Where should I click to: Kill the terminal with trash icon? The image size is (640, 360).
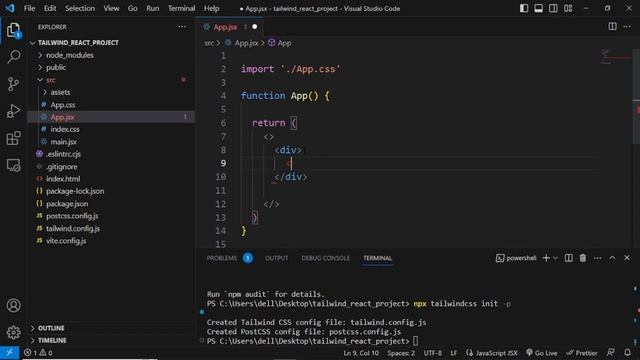point(583,258)
